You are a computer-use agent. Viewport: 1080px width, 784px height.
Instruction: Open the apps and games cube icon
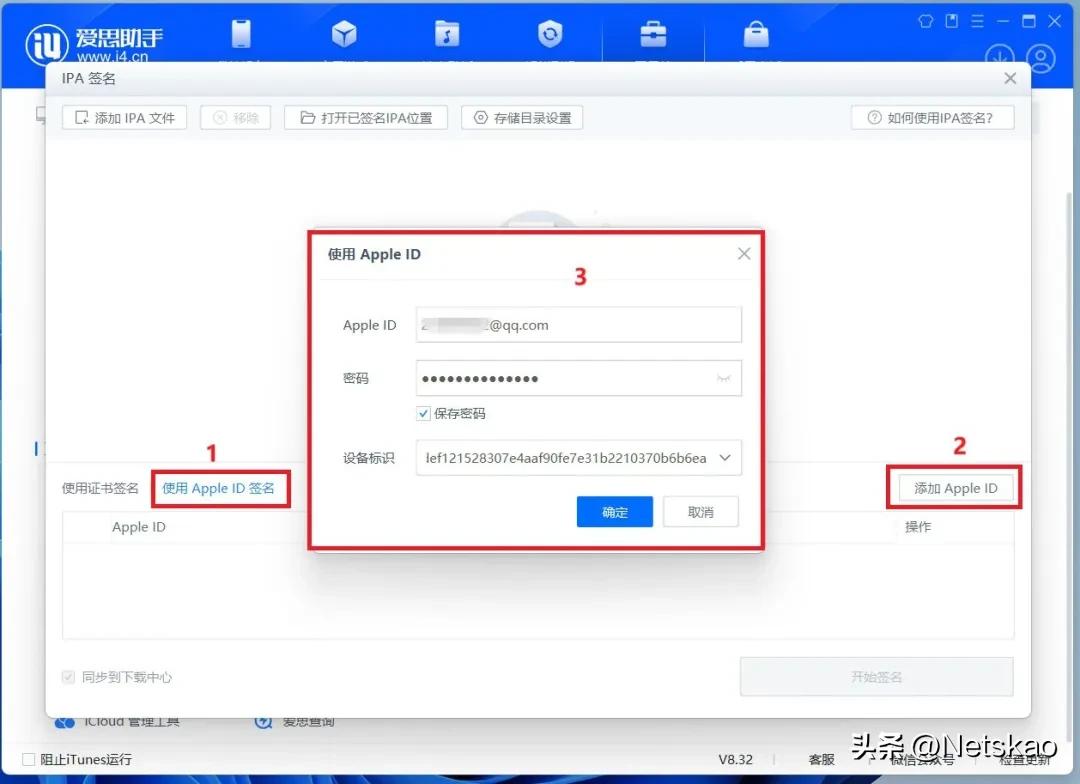[x=344, y=33]
